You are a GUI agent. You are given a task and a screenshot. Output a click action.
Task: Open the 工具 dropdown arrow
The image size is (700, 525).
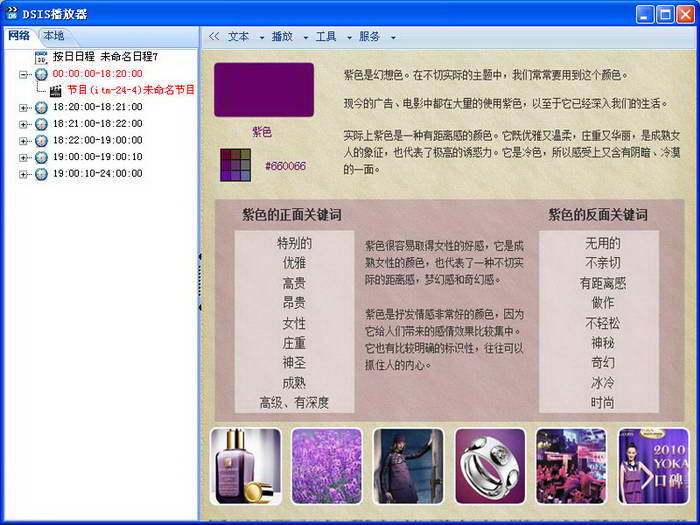point(349,38)
